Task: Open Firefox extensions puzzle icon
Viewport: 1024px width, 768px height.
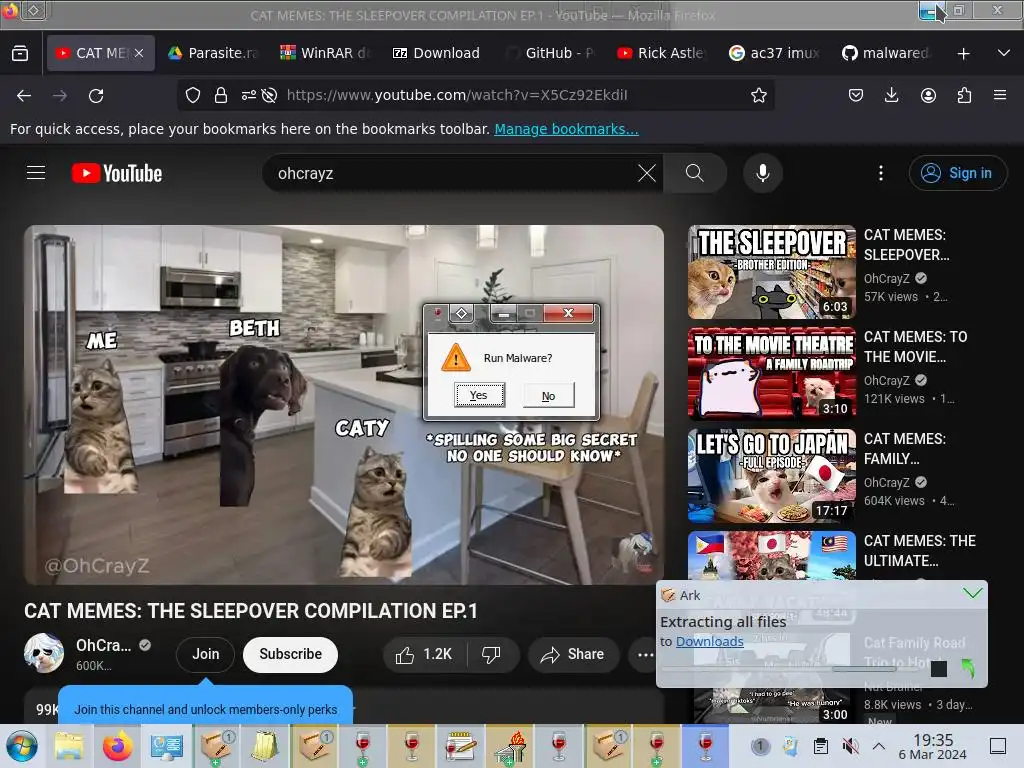Action: pos(964,95)
